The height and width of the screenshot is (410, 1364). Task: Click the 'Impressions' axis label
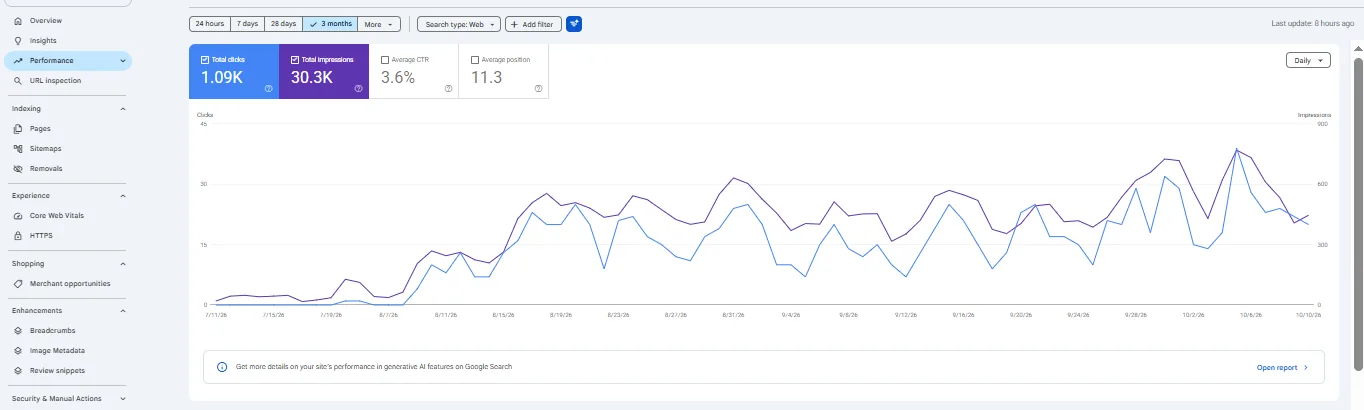(1314, 115)
